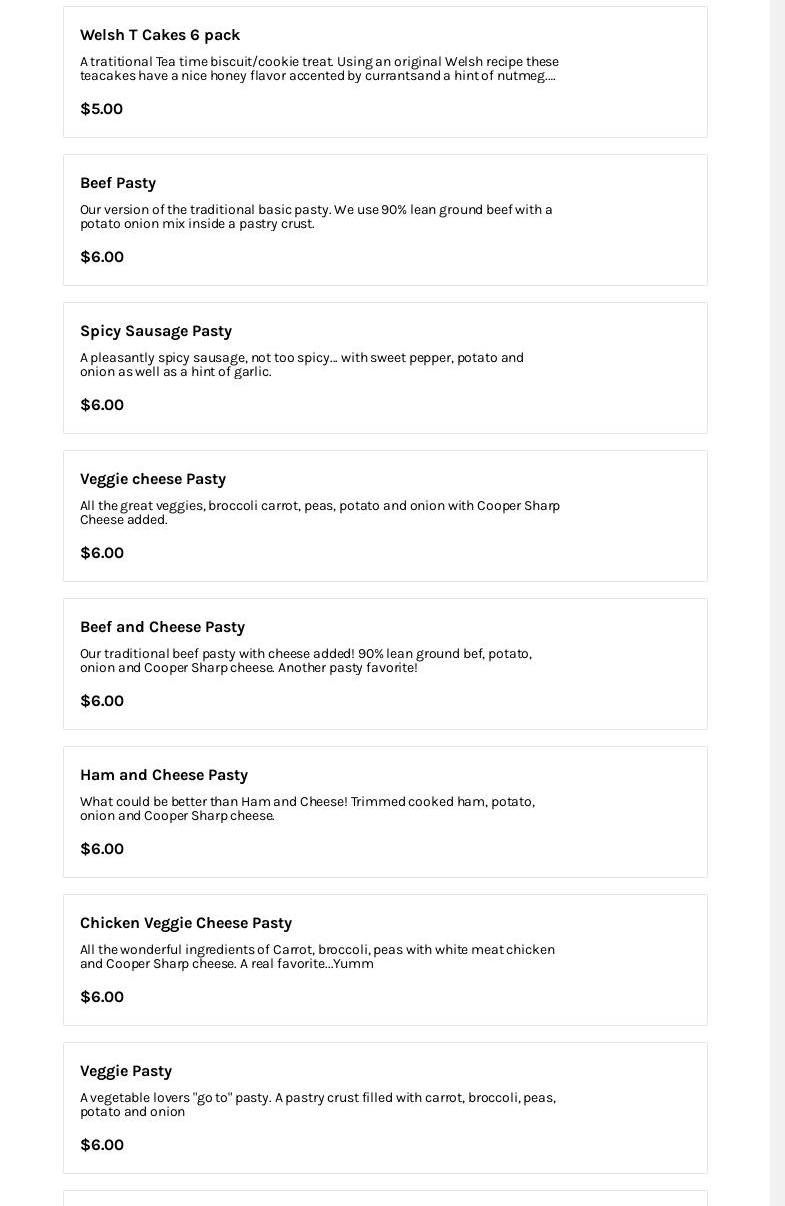Choose the Beef and Cheese Pasty title
785x1206 pixels.
[162, 627]
